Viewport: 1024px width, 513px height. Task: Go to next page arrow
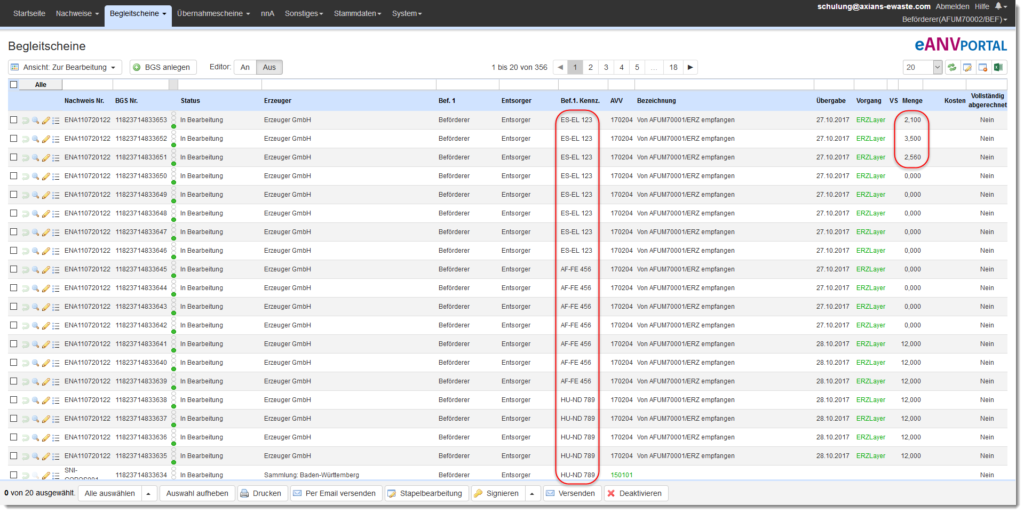point(690,67)
